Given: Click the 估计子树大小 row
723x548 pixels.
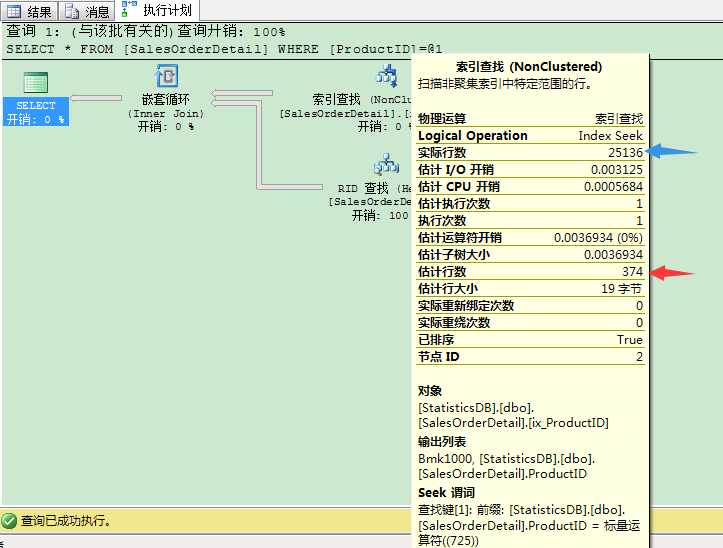Looking at the screenshot, I should [530, 255].
